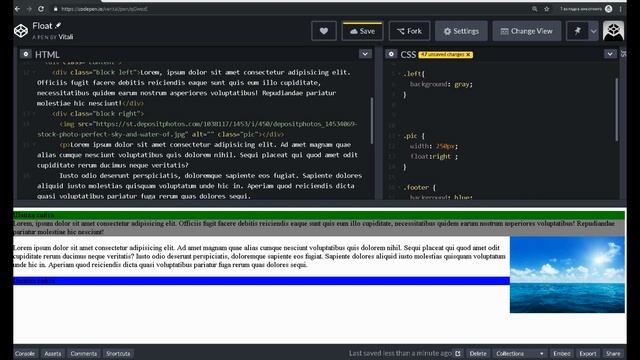
Task: Click the CSS editor vertical scrollbar
Action: point(616,109)
